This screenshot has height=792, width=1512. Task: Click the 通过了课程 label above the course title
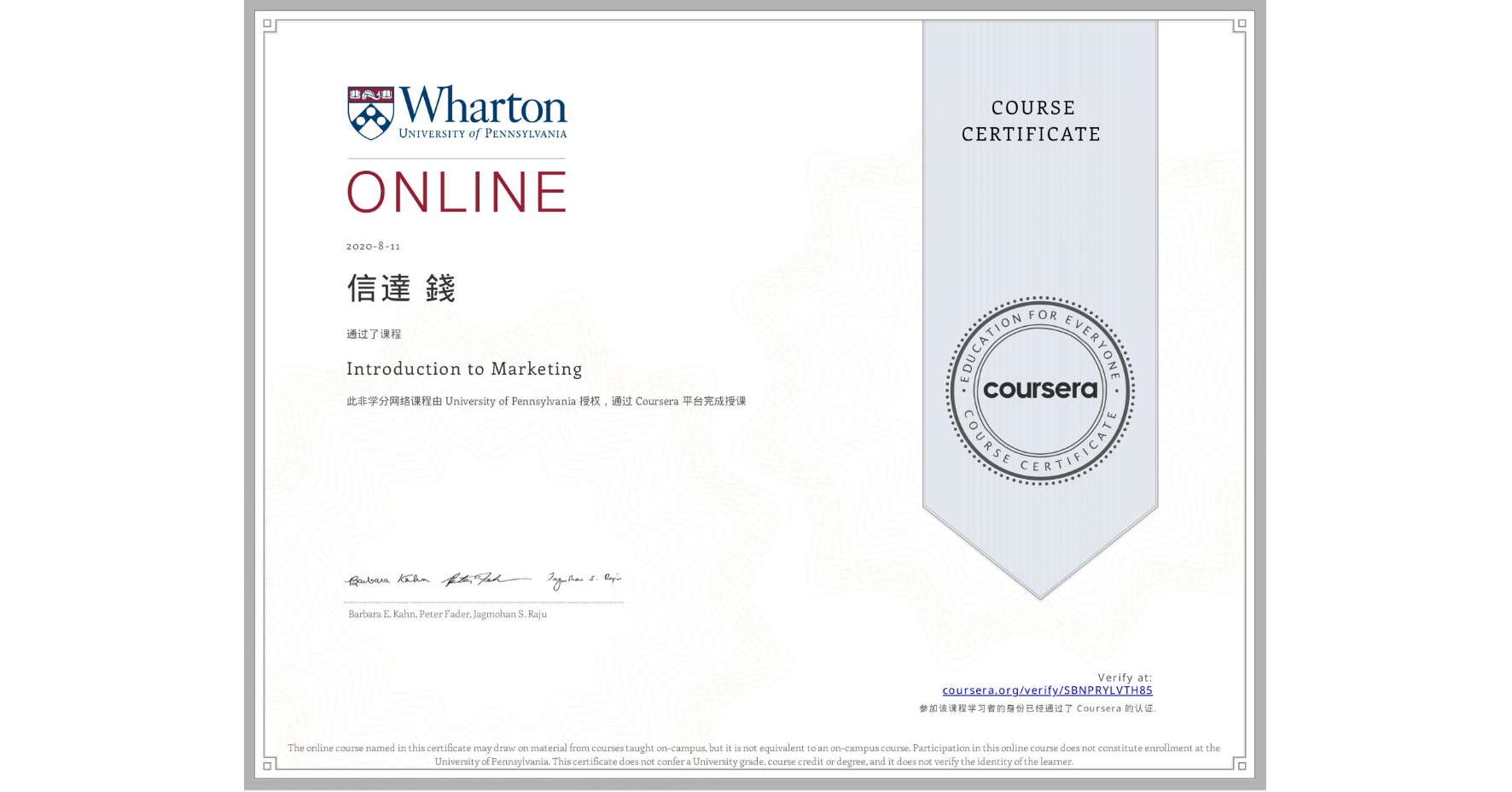click(x=375, y=333)
